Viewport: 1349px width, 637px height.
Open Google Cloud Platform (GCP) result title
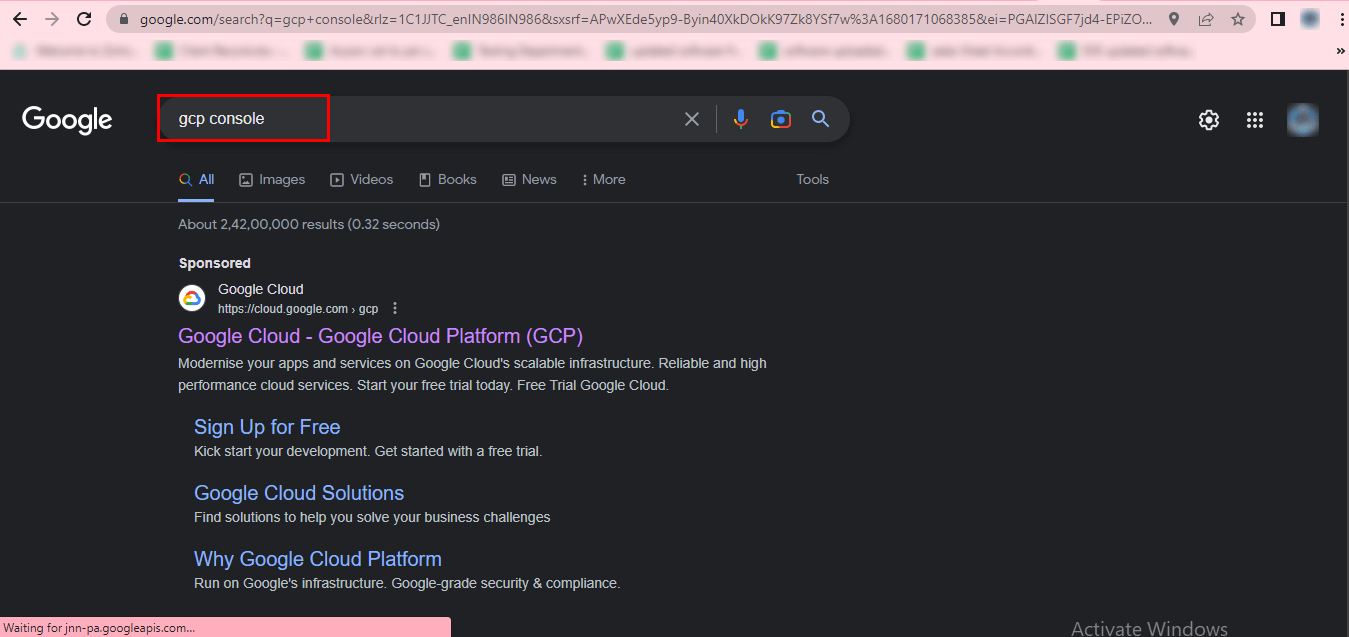click(x=380, y=336)
